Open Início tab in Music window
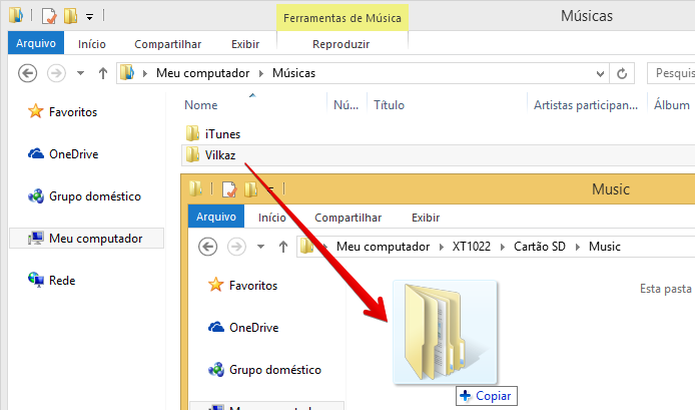This screenshot has height=410, width=695. click(x=272, y=218)
